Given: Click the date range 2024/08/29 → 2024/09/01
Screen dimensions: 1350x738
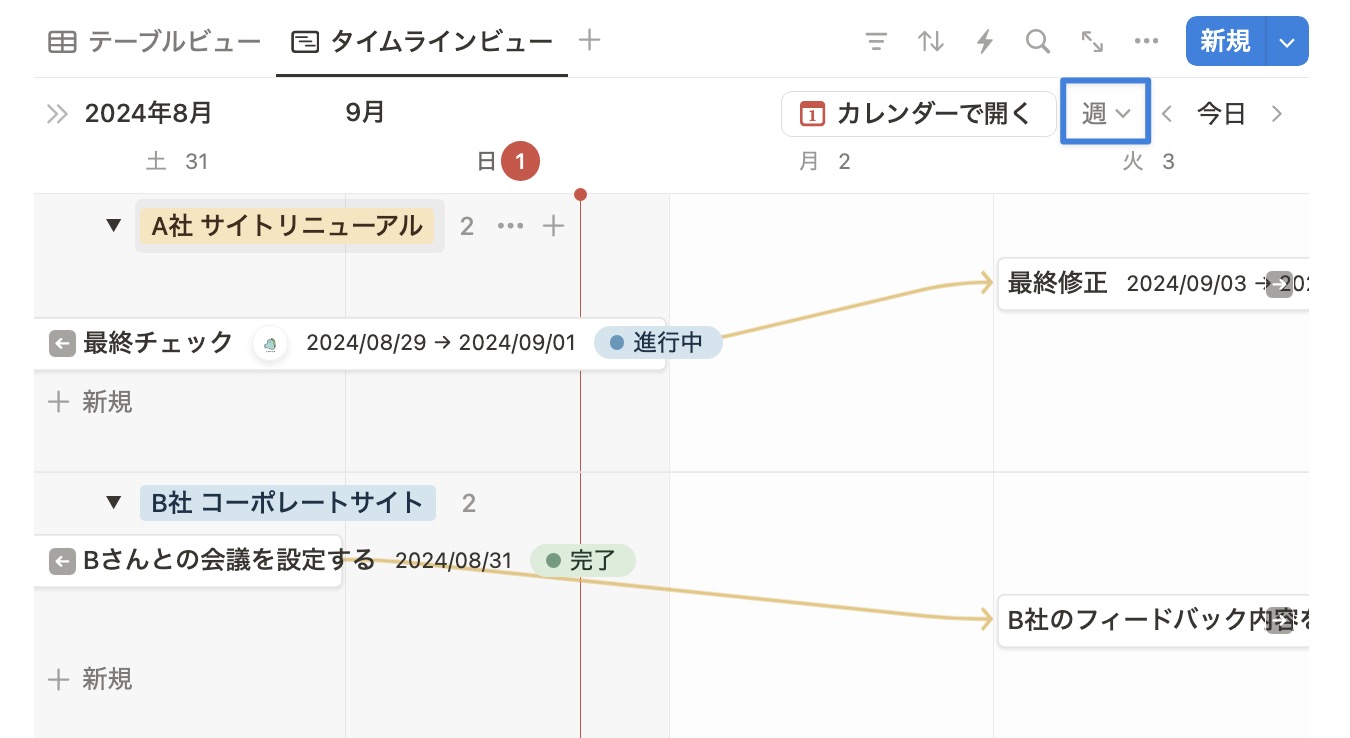Looking at the screenshot, I should (441, 343).
